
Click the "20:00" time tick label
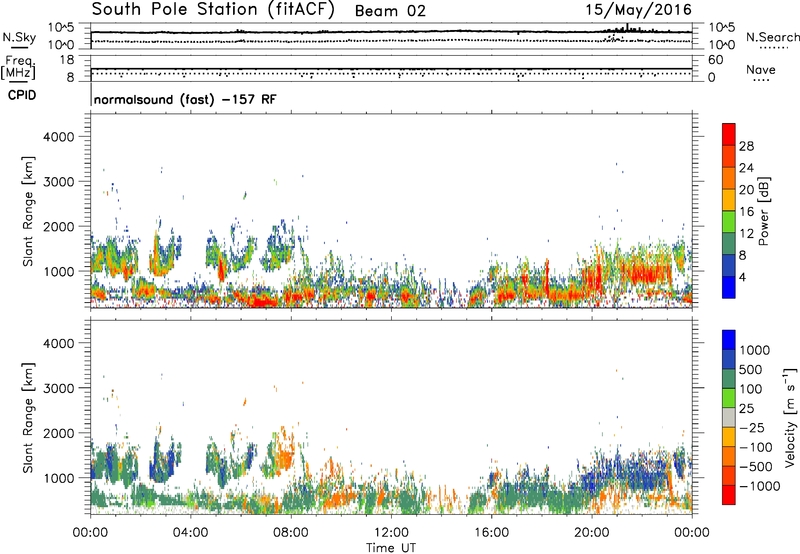(x=591, y=533)
